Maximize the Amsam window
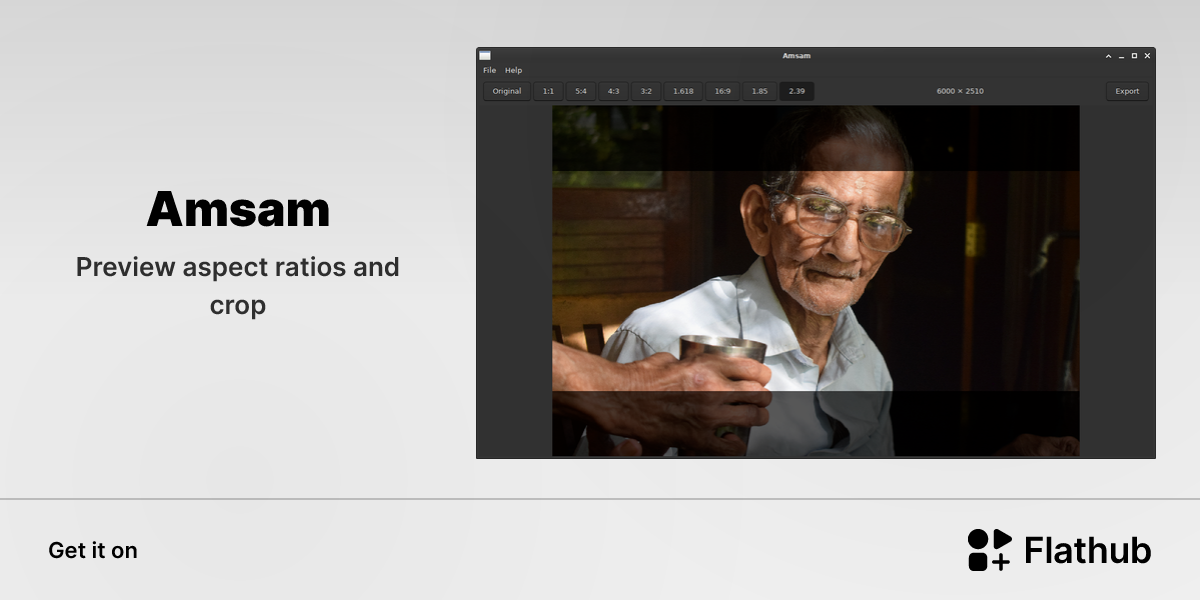Viewport: 1200px width, 600px height. coord(1134,56)
